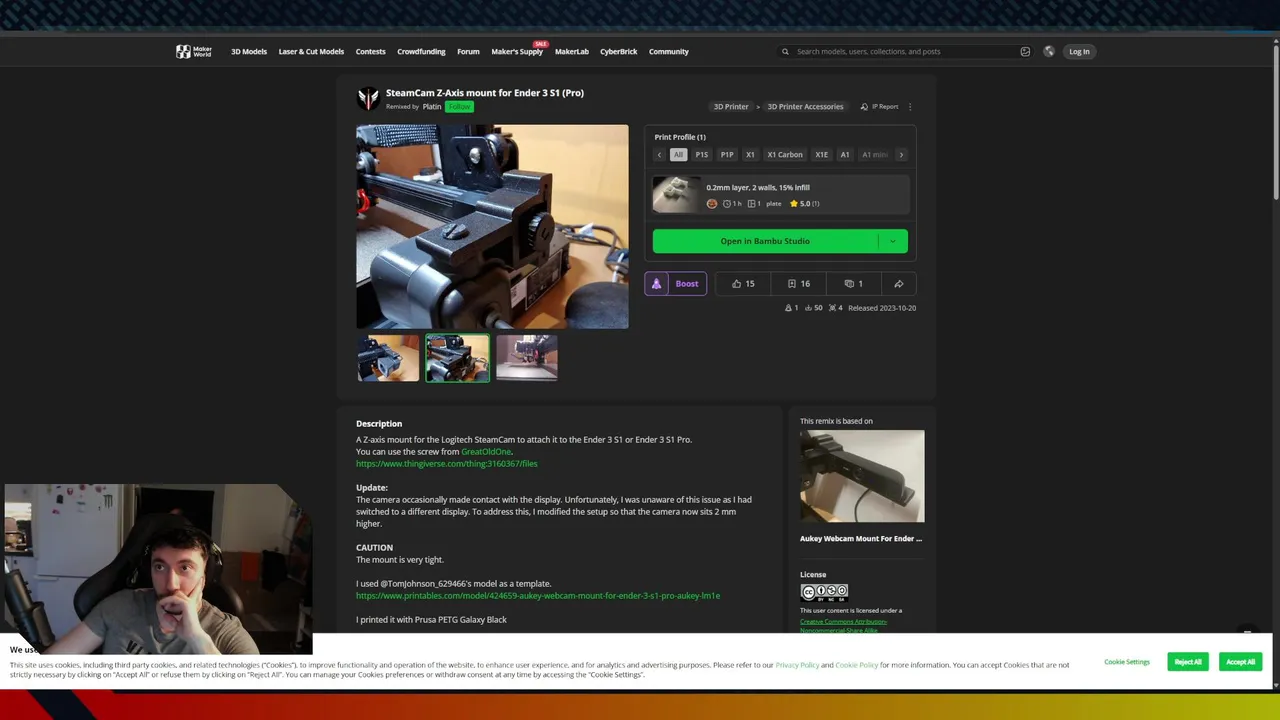Viewport: 1280px width, 720px height.
Task: Open Creative Commons Attribution license link
Action: click(843, 626)
